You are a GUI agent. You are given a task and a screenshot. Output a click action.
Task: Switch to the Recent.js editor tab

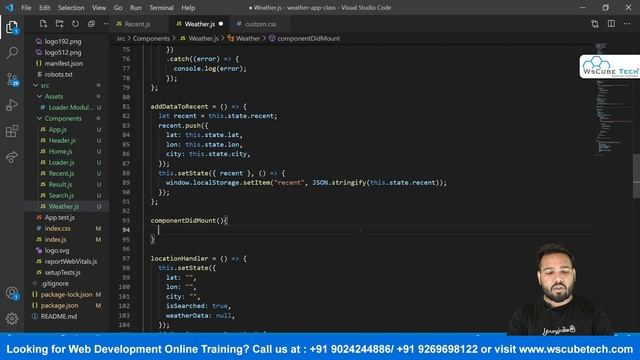tap(139, 24)
